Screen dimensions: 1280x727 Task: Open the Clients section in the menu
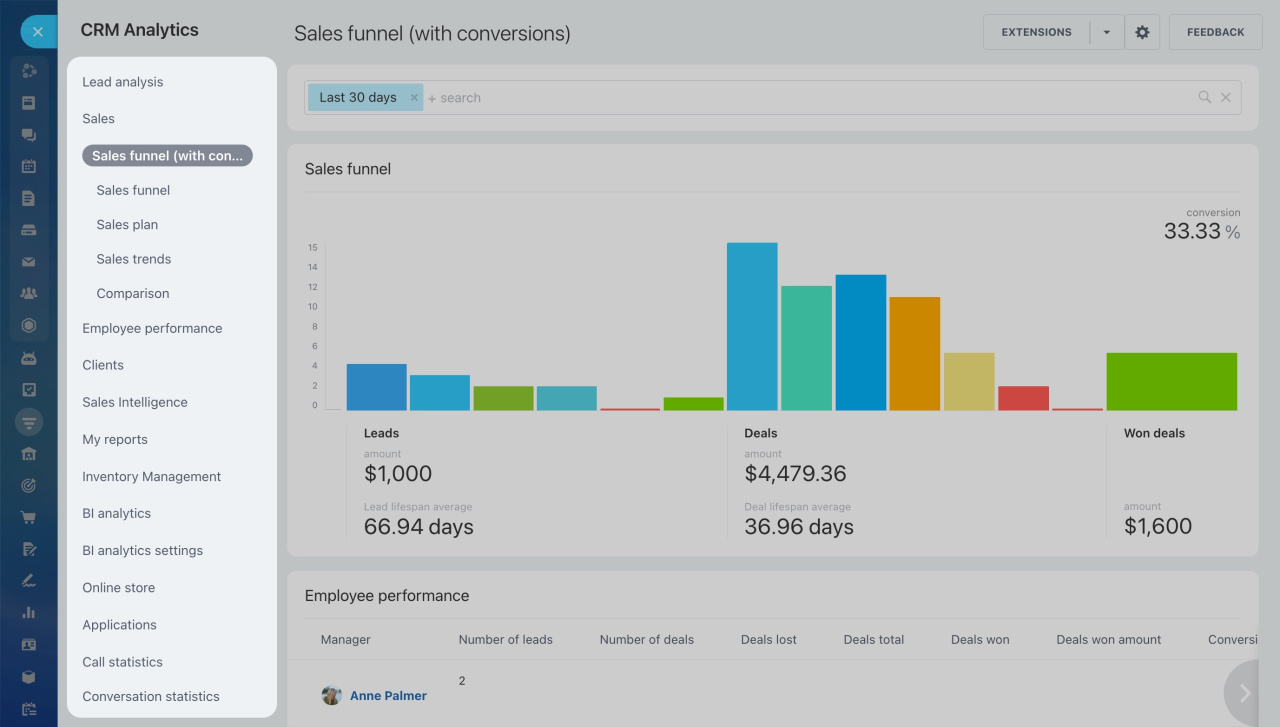(102, 364)
